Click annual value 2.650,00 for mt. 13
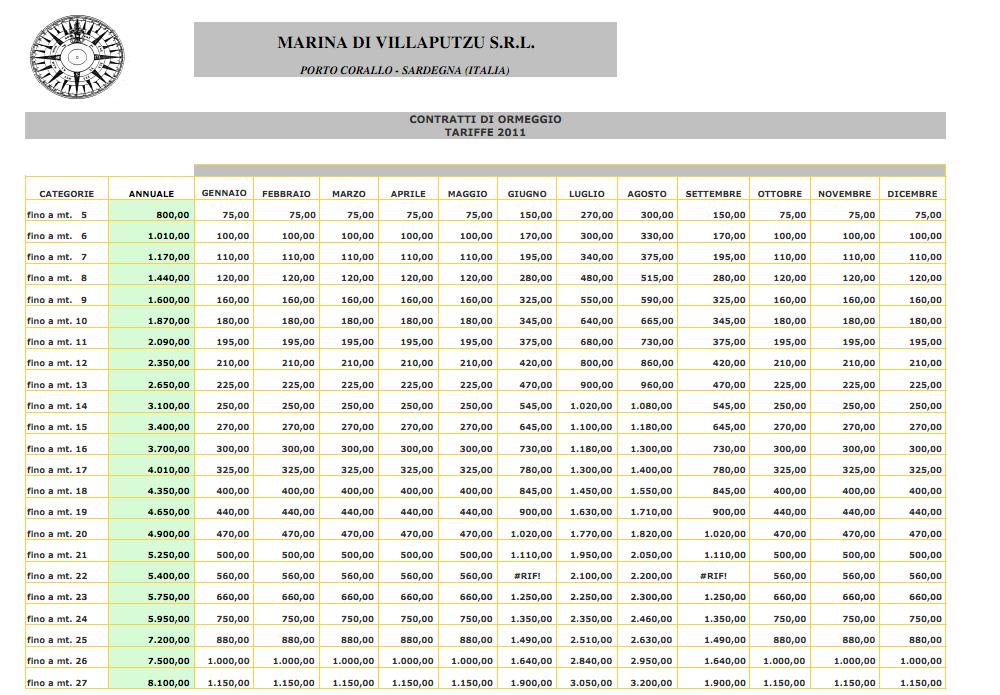 point(168,385)
